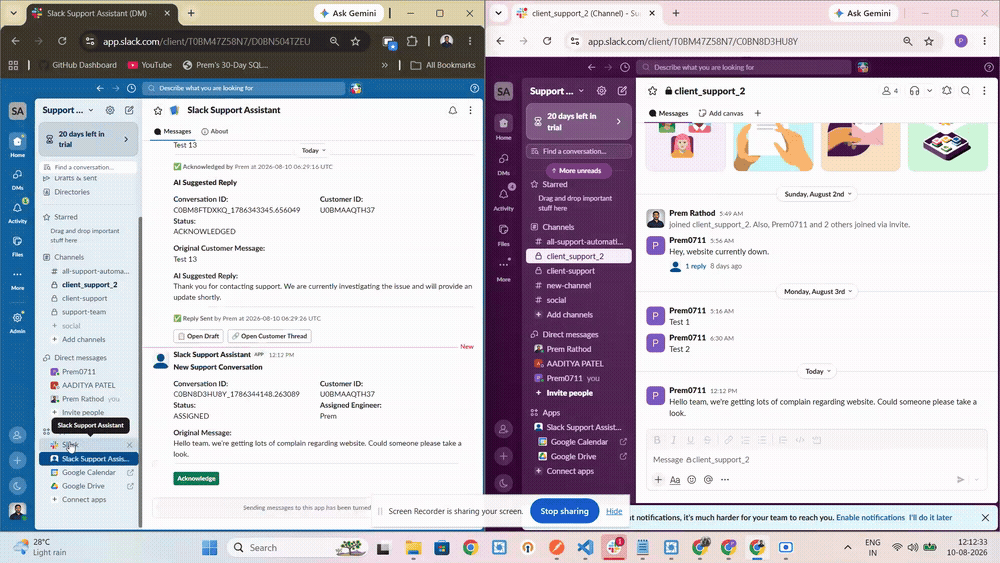Open history clock icon in left window
The image size is (1000, 563).
tap(131, 88)
